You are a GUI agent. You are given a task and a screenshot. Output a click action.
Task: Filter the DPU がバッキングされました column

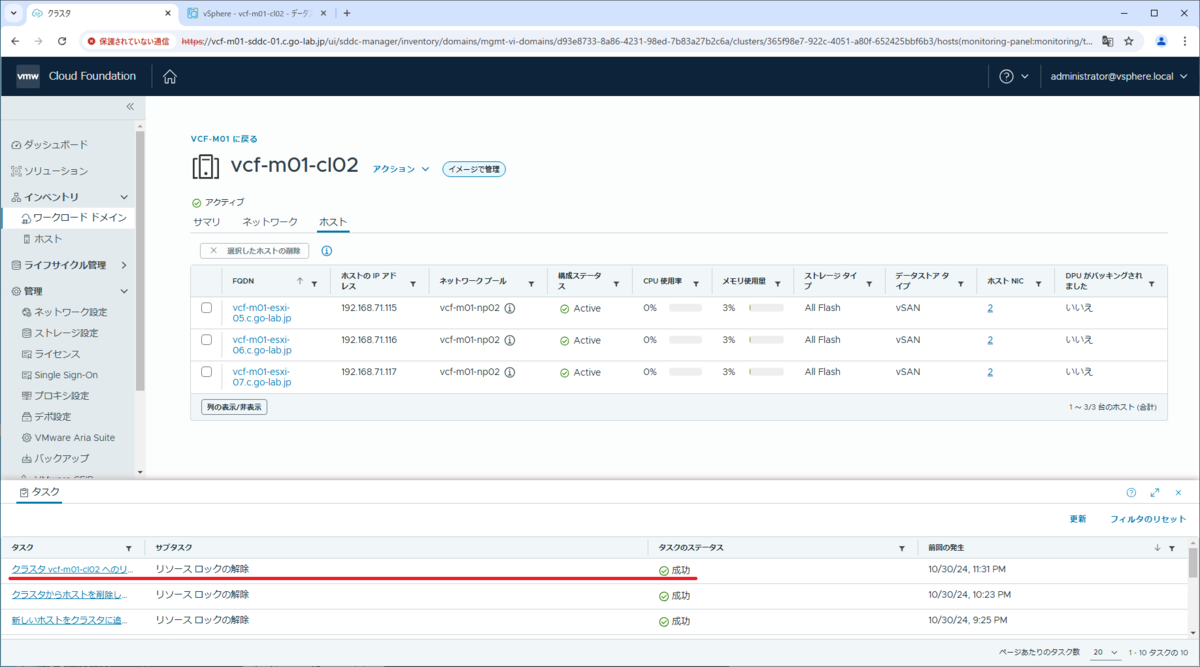(x=1152, y=283)
